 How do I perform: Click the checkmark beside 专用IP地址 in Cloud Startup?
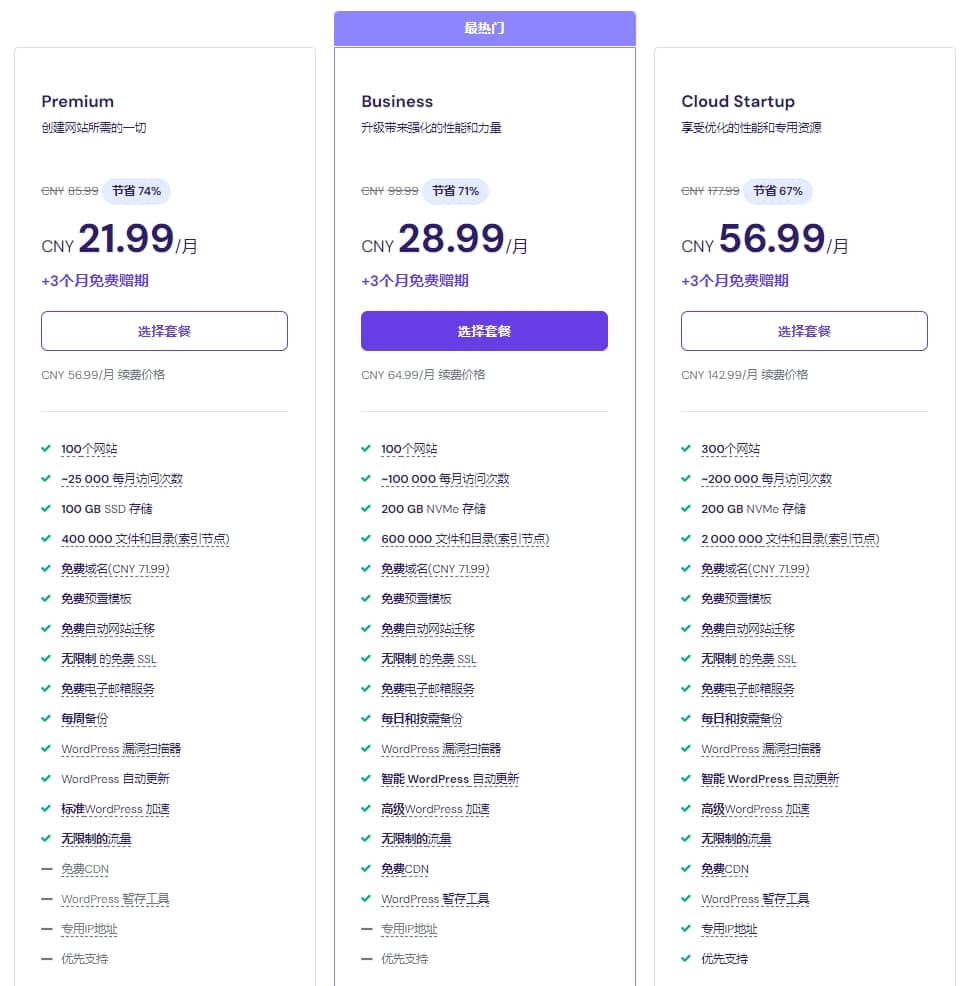click(x=686, y=929)
